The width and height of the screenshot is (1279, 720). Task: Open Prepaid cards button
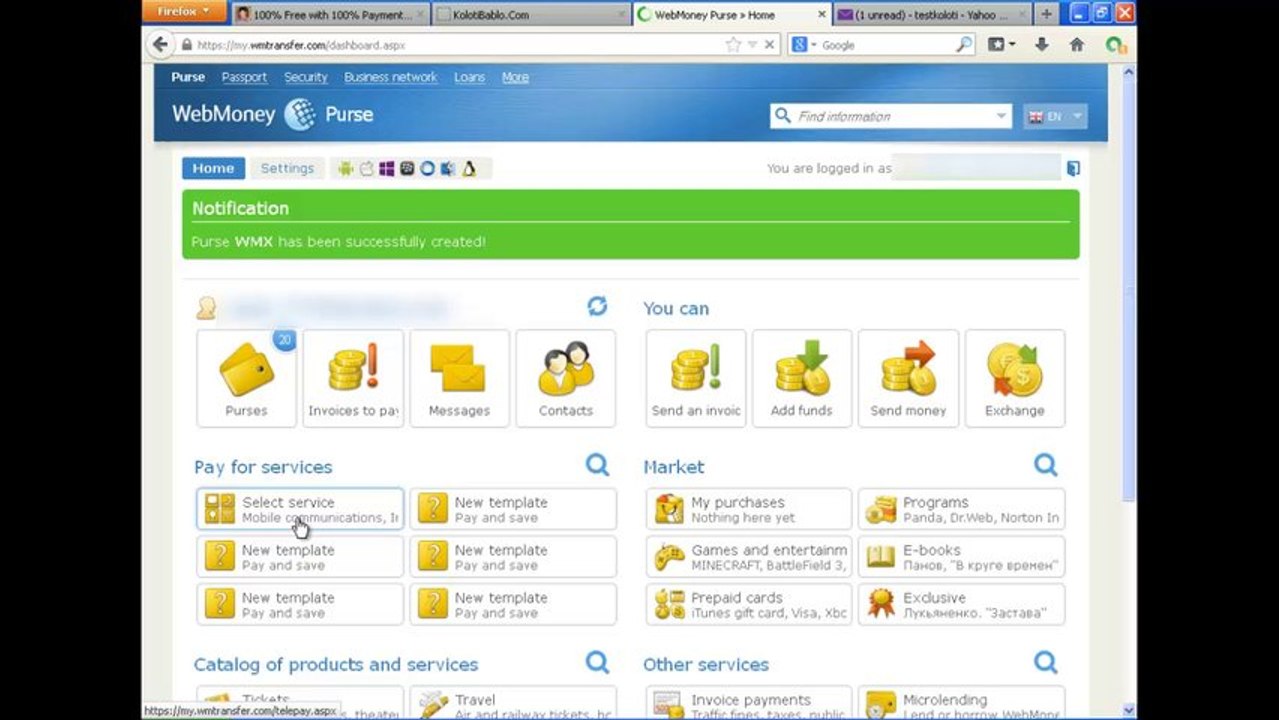[749, 604]
